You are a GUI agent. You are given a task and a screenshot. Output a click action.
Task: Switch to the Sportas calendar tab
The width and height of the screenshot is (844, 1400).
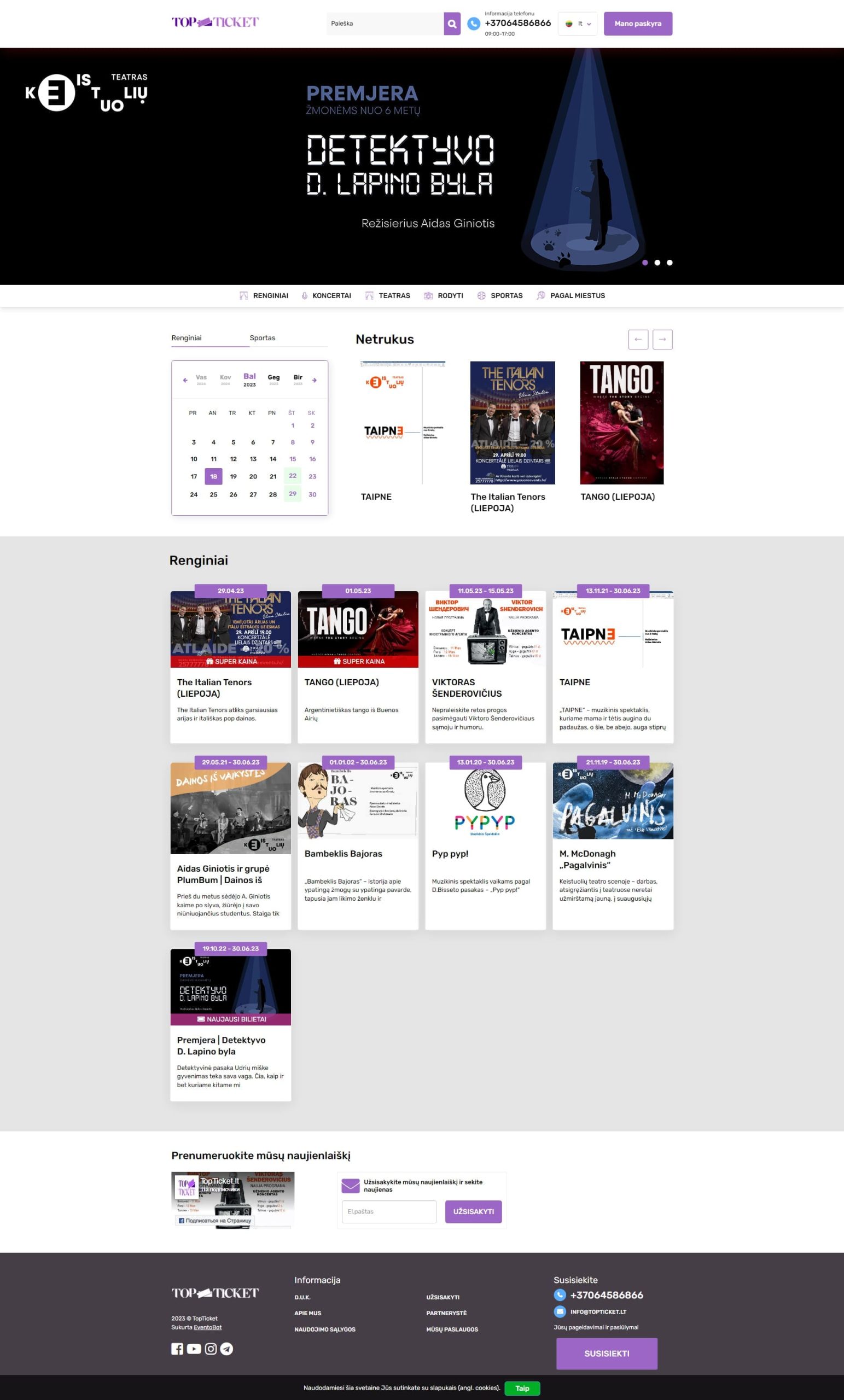[x=263, y=338]
